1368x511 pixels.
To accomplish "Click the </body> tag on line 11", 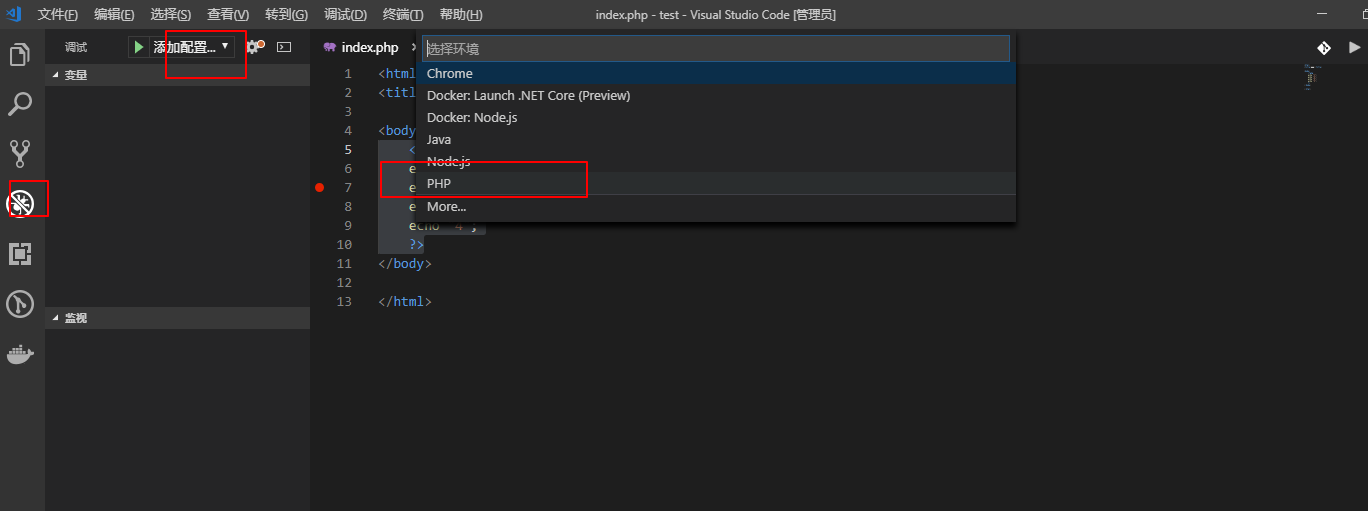I will click(405, 263).
